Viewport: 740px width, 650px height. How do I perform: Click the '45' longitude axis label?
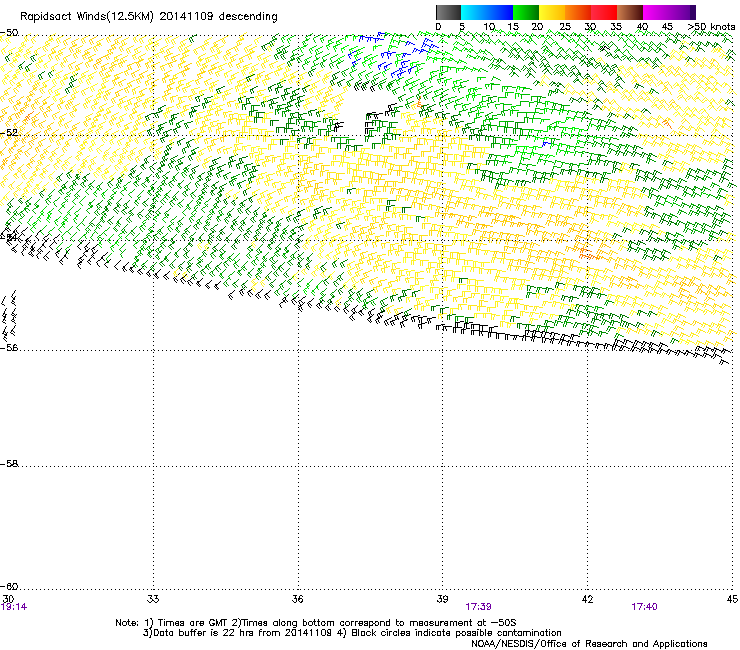[732, 599]
